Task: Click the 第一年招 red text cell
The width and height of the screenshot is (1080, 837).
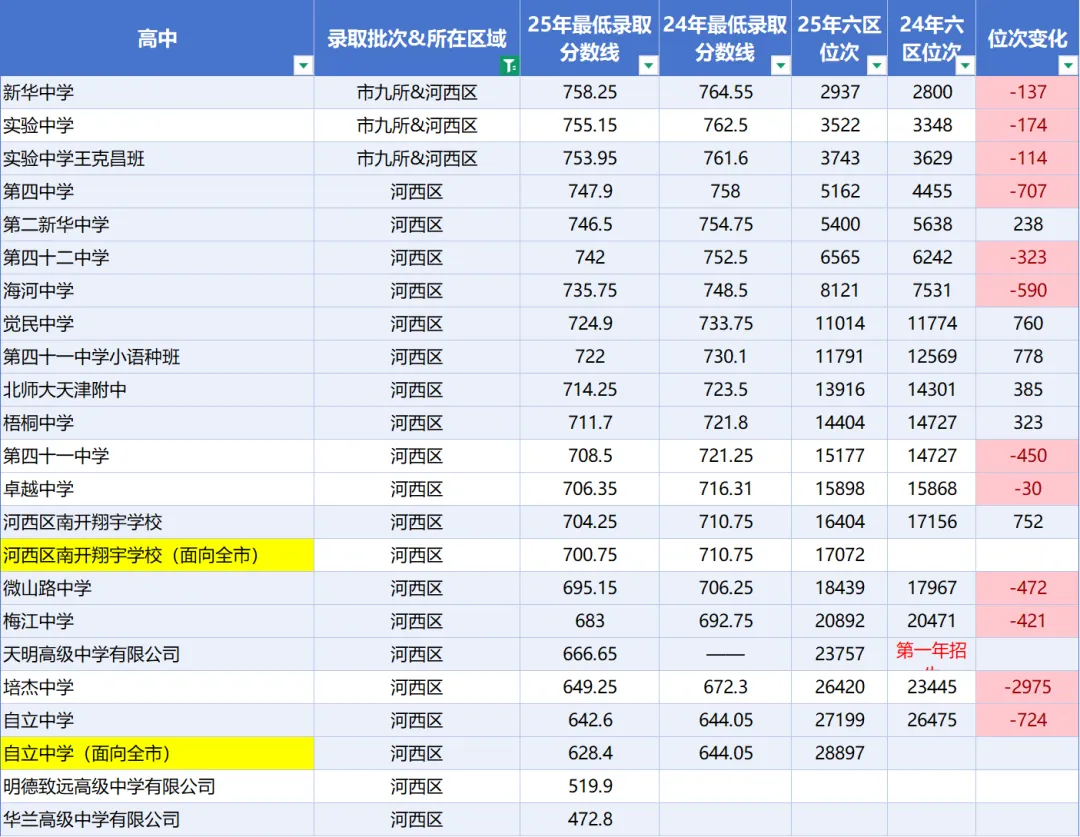Action: coord(932,654)
